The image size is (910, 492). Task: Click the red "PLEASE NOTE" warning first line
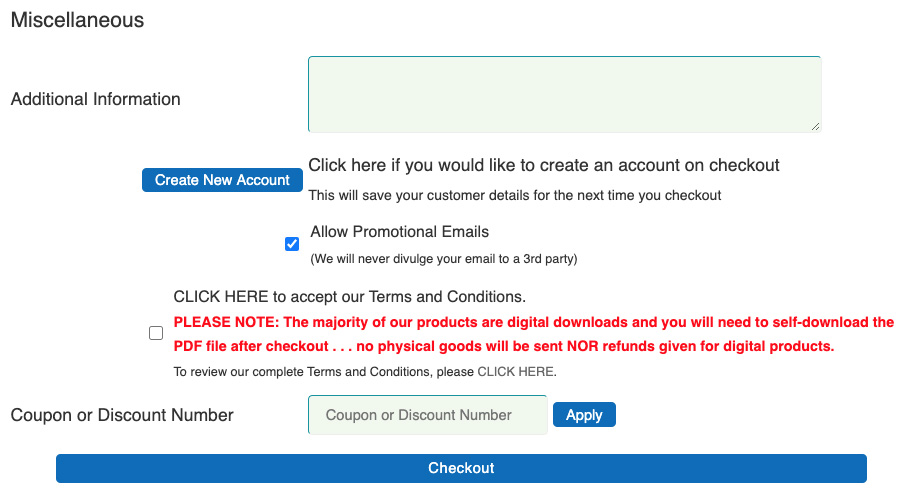(x=533, y=323)
